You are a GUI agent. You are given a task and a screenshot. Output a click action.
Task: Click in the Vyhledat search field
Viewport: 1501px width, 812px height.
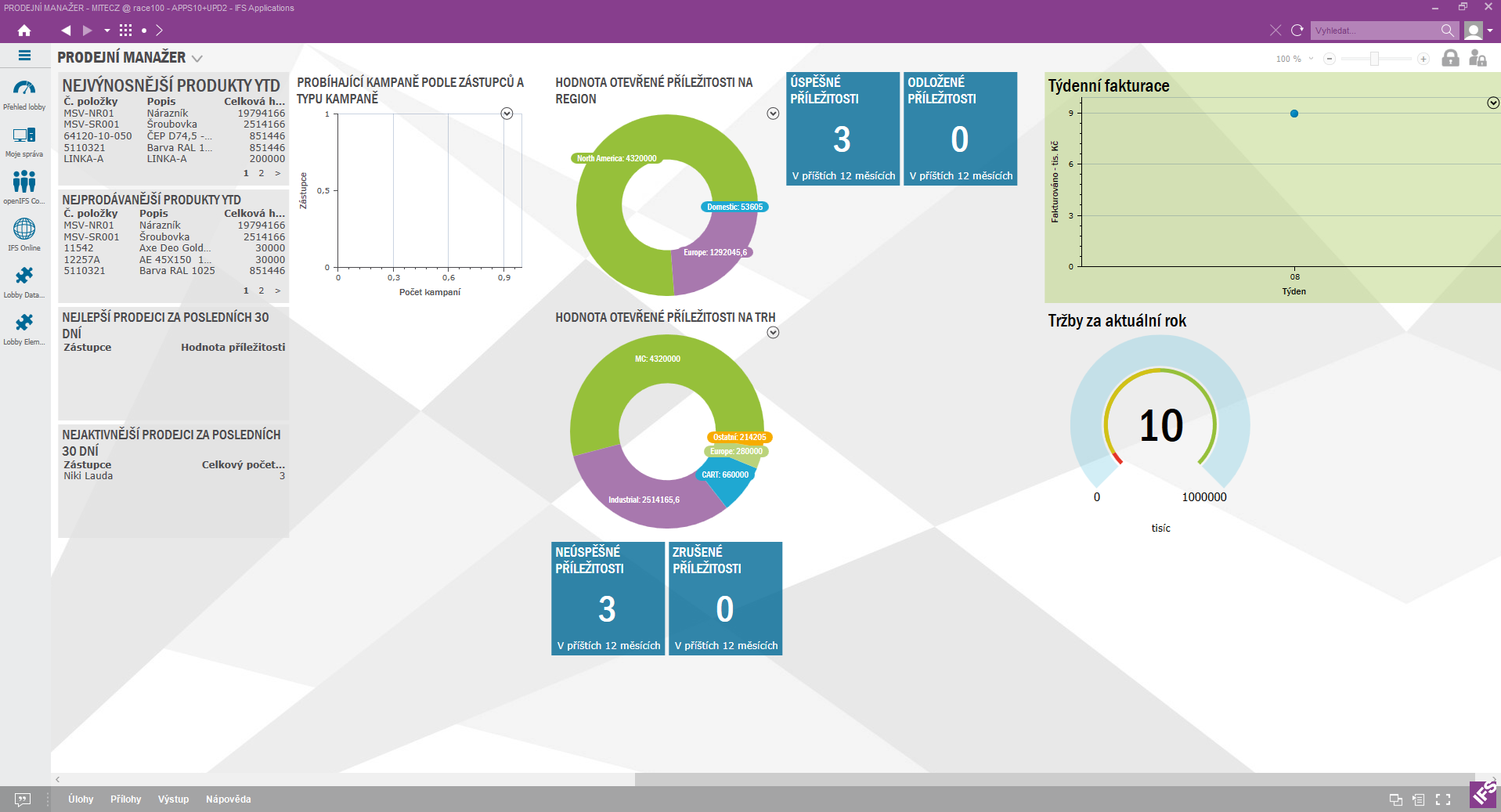click(1374, 31)
